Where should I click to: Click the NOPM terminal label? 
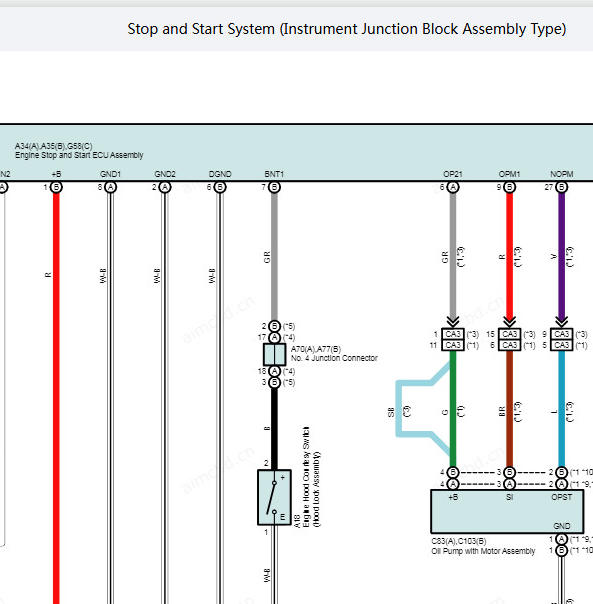[562, 174]
